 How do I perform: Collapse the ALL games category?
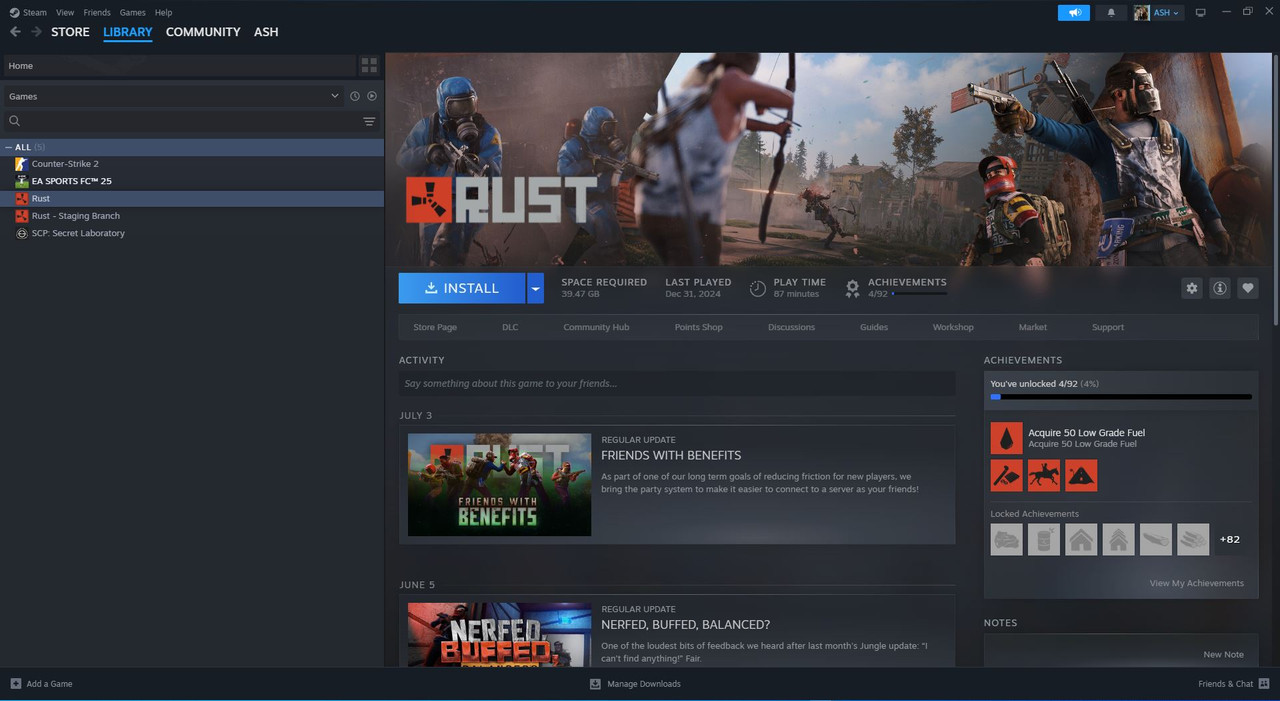pos(9,147)
